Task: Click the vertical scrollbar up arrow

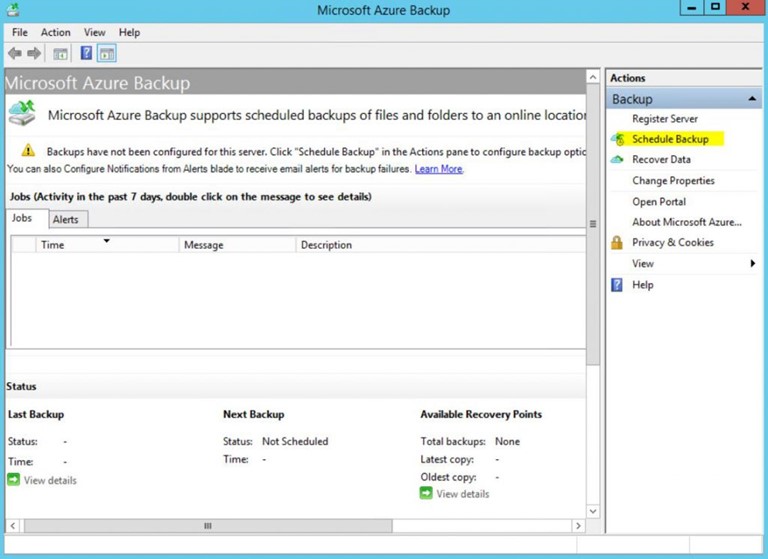Action: 593,77
